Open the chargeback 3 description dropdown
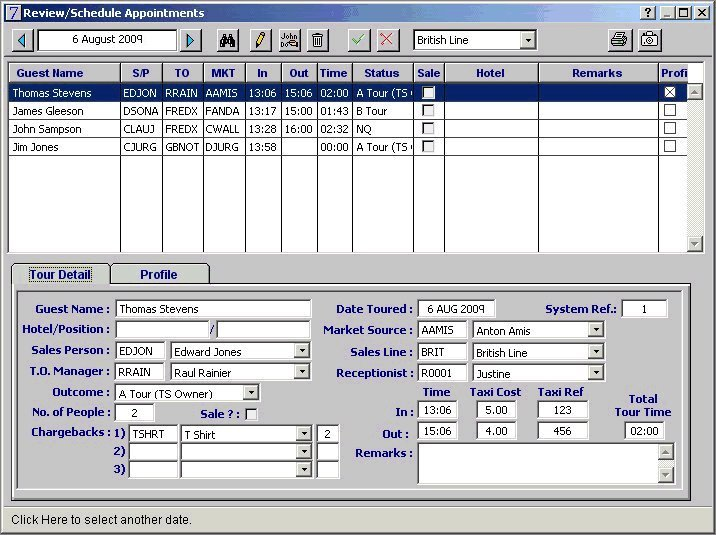This screenshot has width=716, height=535. coord(304,469)
